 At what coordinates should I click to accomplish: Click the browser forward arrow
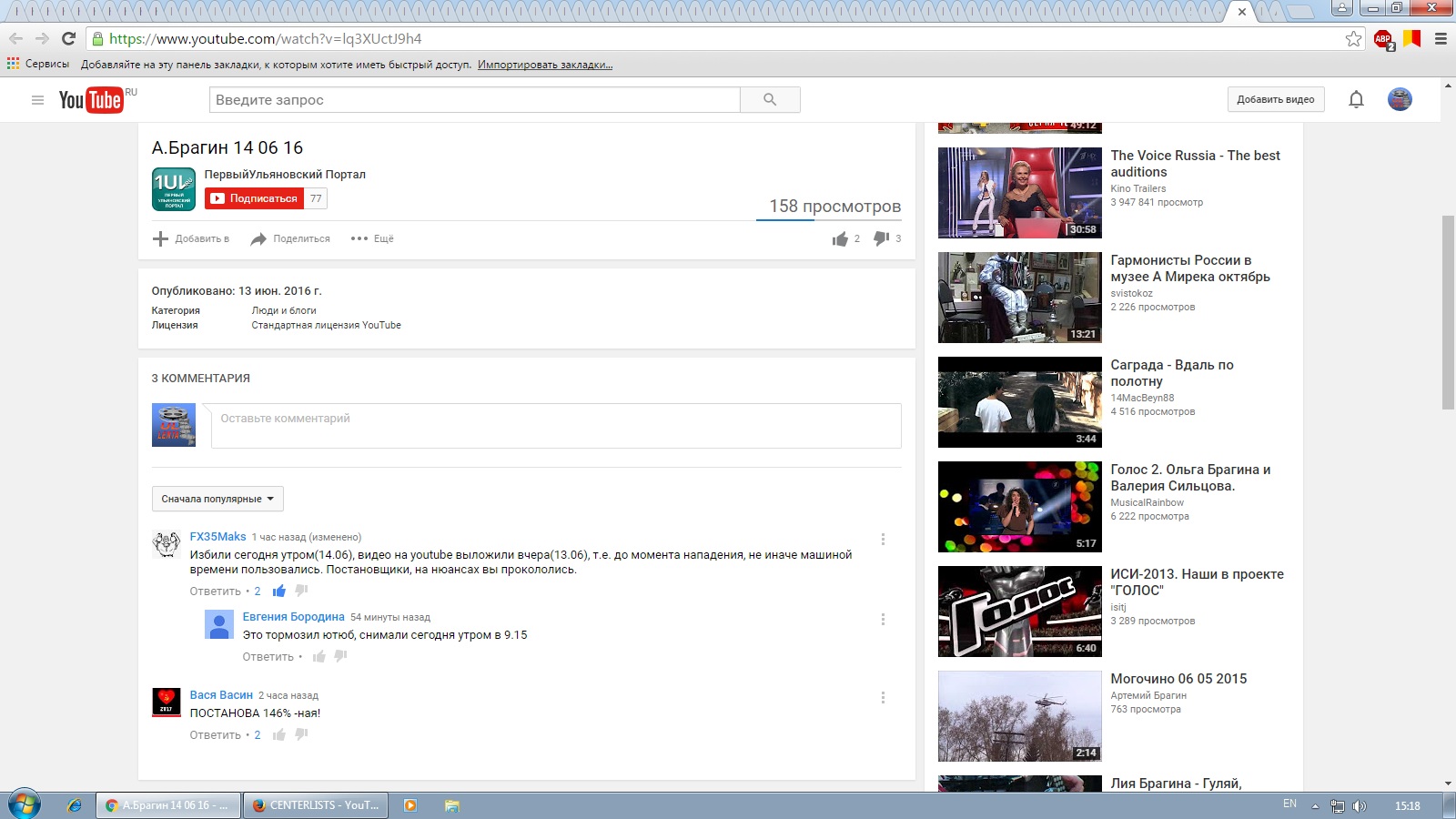pyautogui.click(x=42, y=38)
